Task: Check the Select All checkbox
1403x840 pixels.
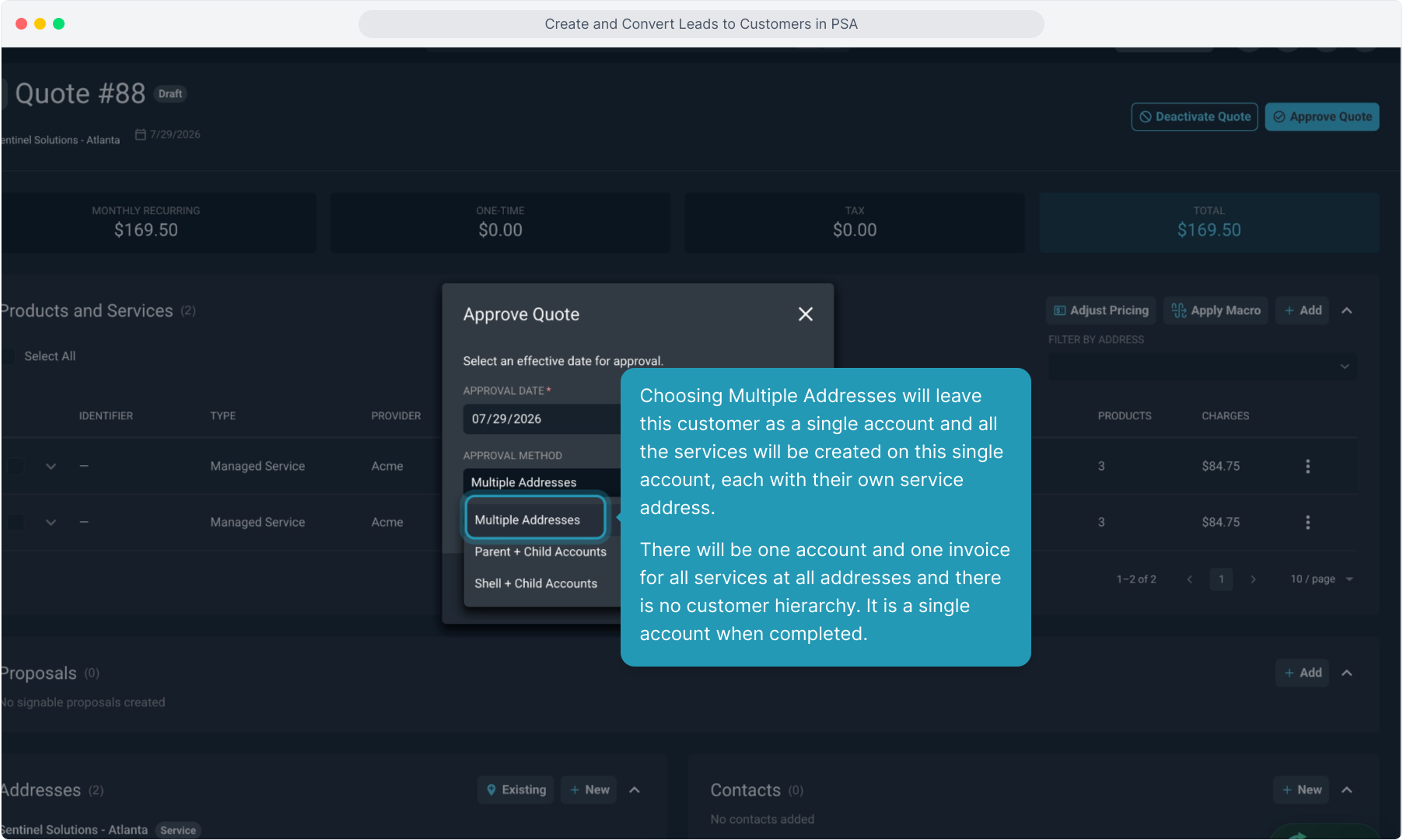Action: tap(8, 356)
